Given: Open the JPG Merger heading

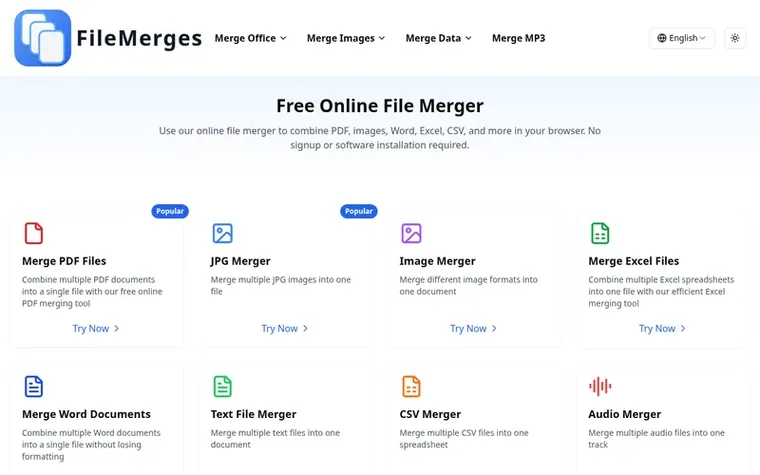Looking at the screenshot, I should [x=240, y=261].
